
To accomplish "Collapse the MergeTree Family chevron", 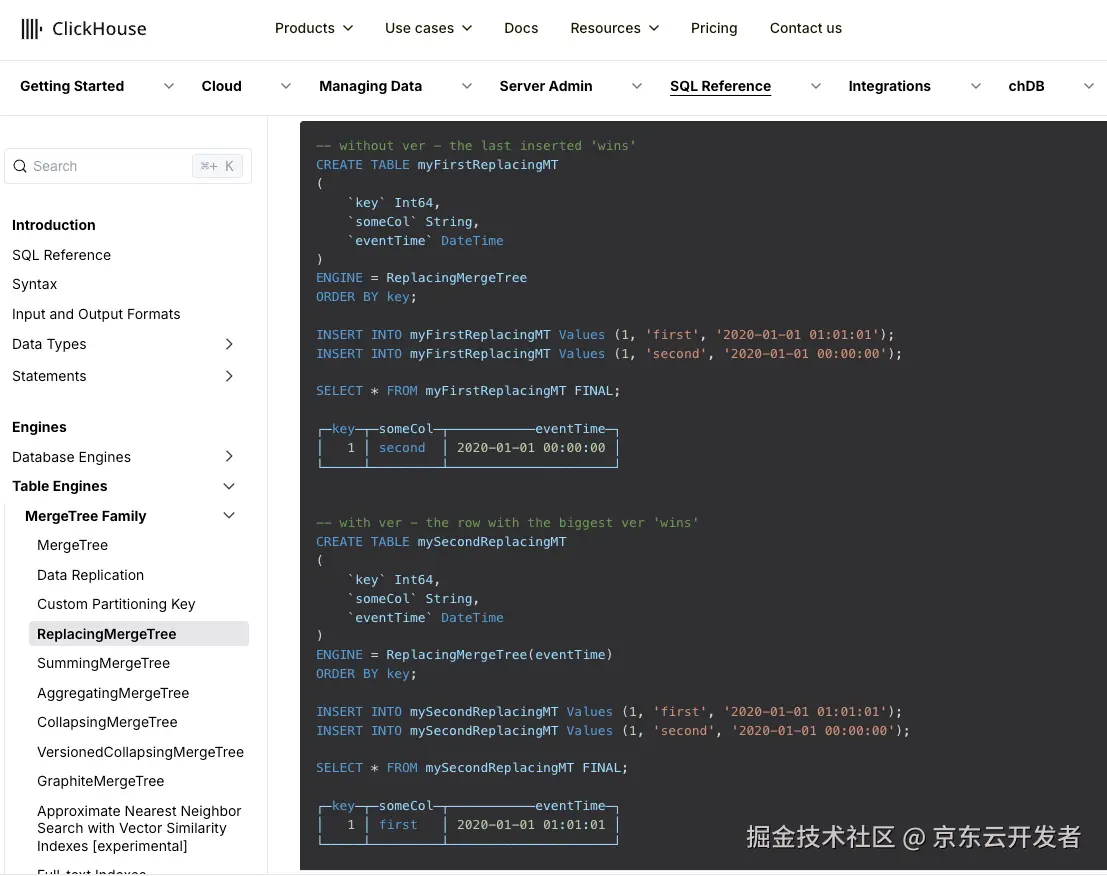I will click(x=229, y=516).
